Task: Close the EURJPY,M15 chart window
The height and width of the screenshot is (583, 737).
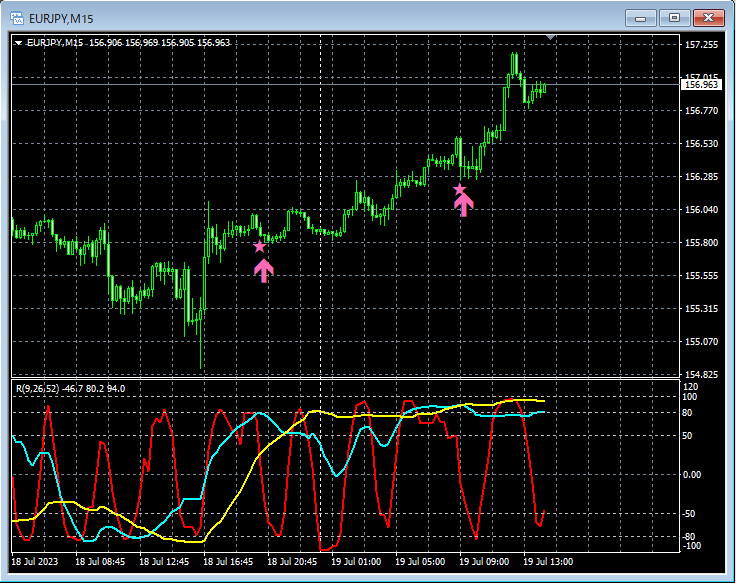Action: [708, 18]
